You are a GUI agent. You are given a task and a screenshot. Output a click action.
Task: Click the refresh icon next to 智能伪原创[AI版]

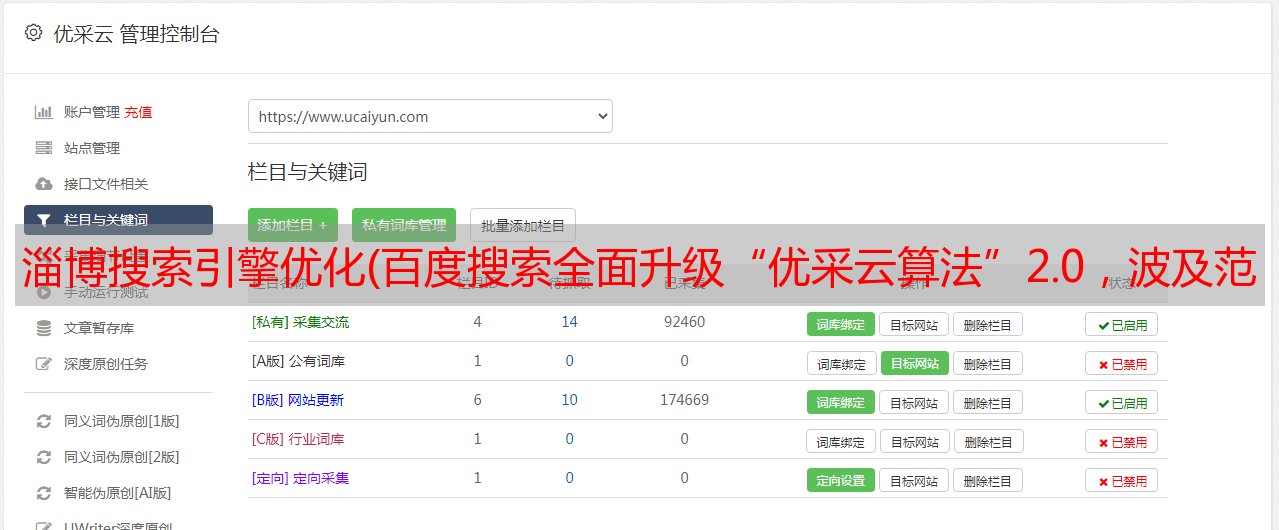click(44, 493)
